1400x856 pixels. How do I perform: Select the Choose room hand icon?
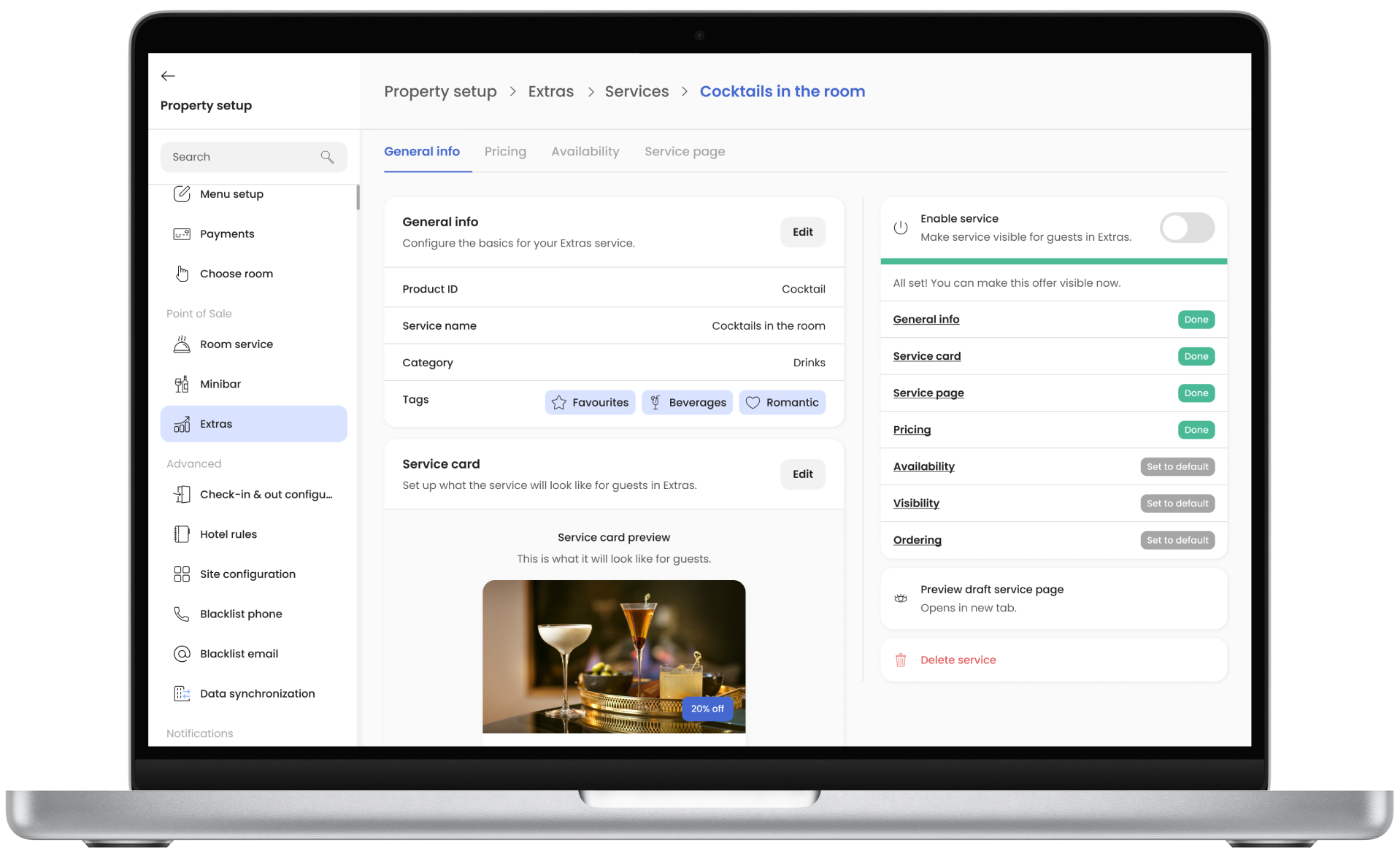pyautogui.click(x=182, y=274)
